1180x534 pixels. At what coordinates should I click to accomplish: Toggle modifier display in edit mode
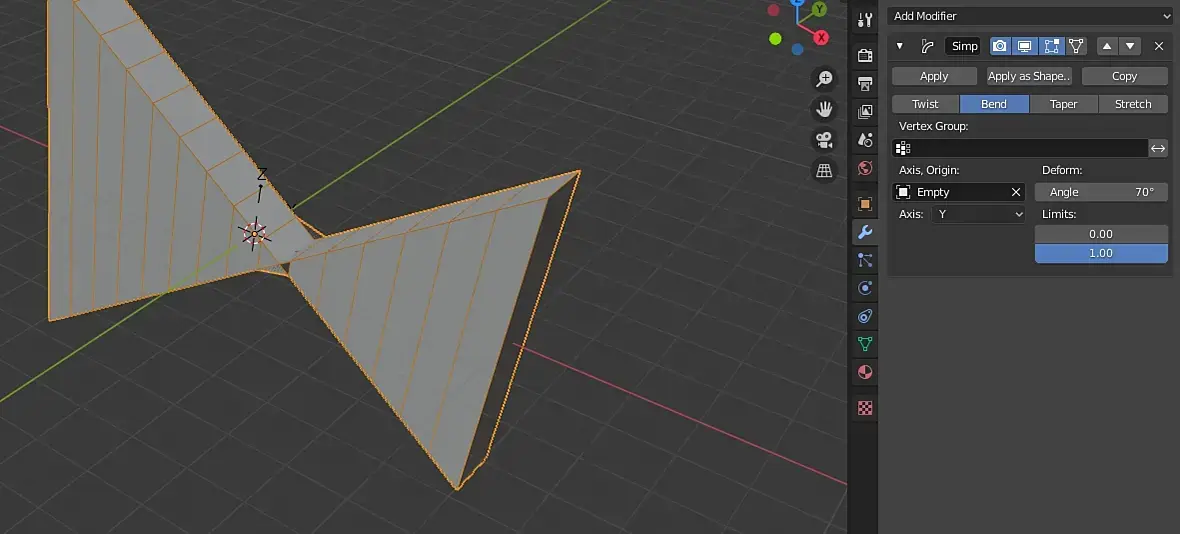[1051, 46]
